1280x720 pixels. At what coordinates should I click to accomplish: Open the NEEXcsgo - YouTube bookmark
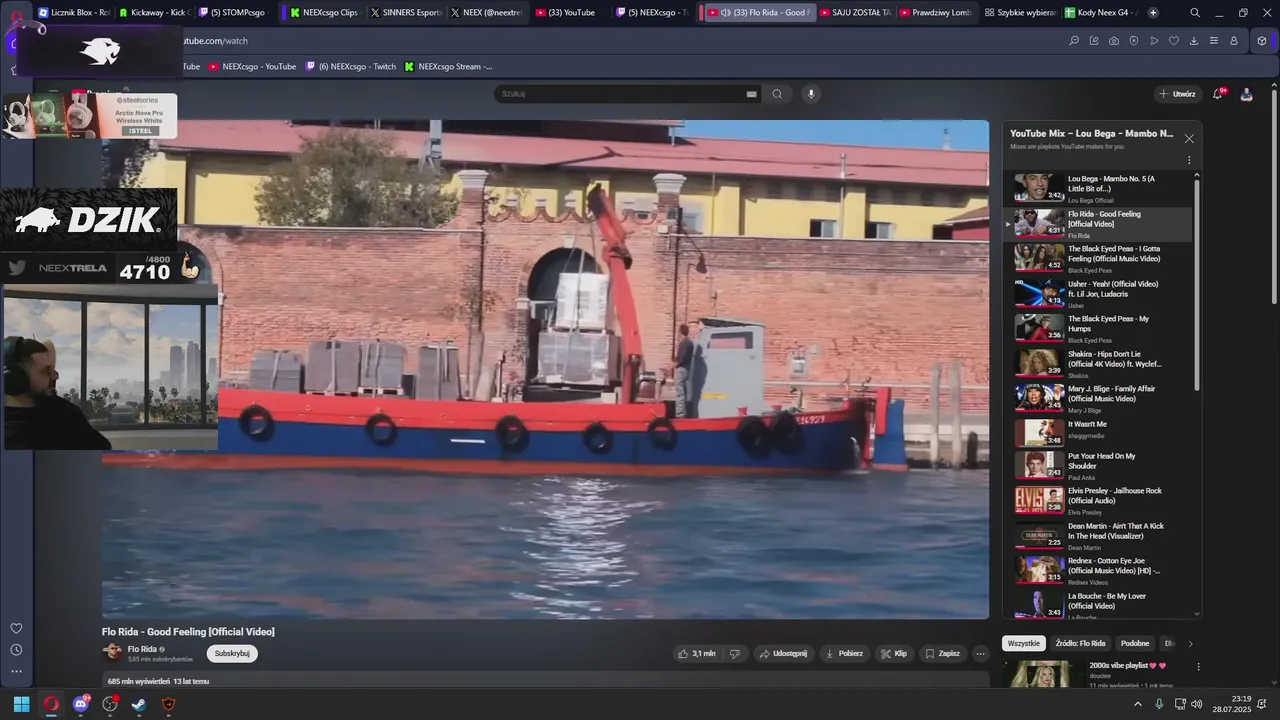point(252,67)
